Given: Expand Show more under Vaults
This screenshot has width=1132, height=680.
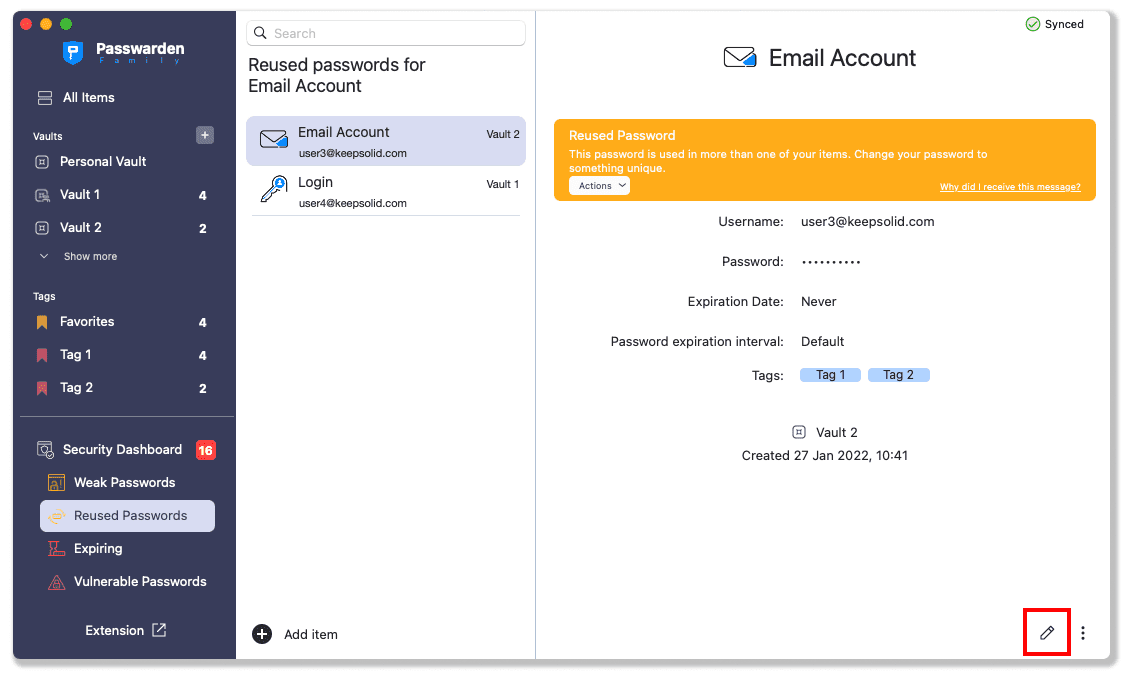Looking at the screenshot, I should tap(90, 257).
